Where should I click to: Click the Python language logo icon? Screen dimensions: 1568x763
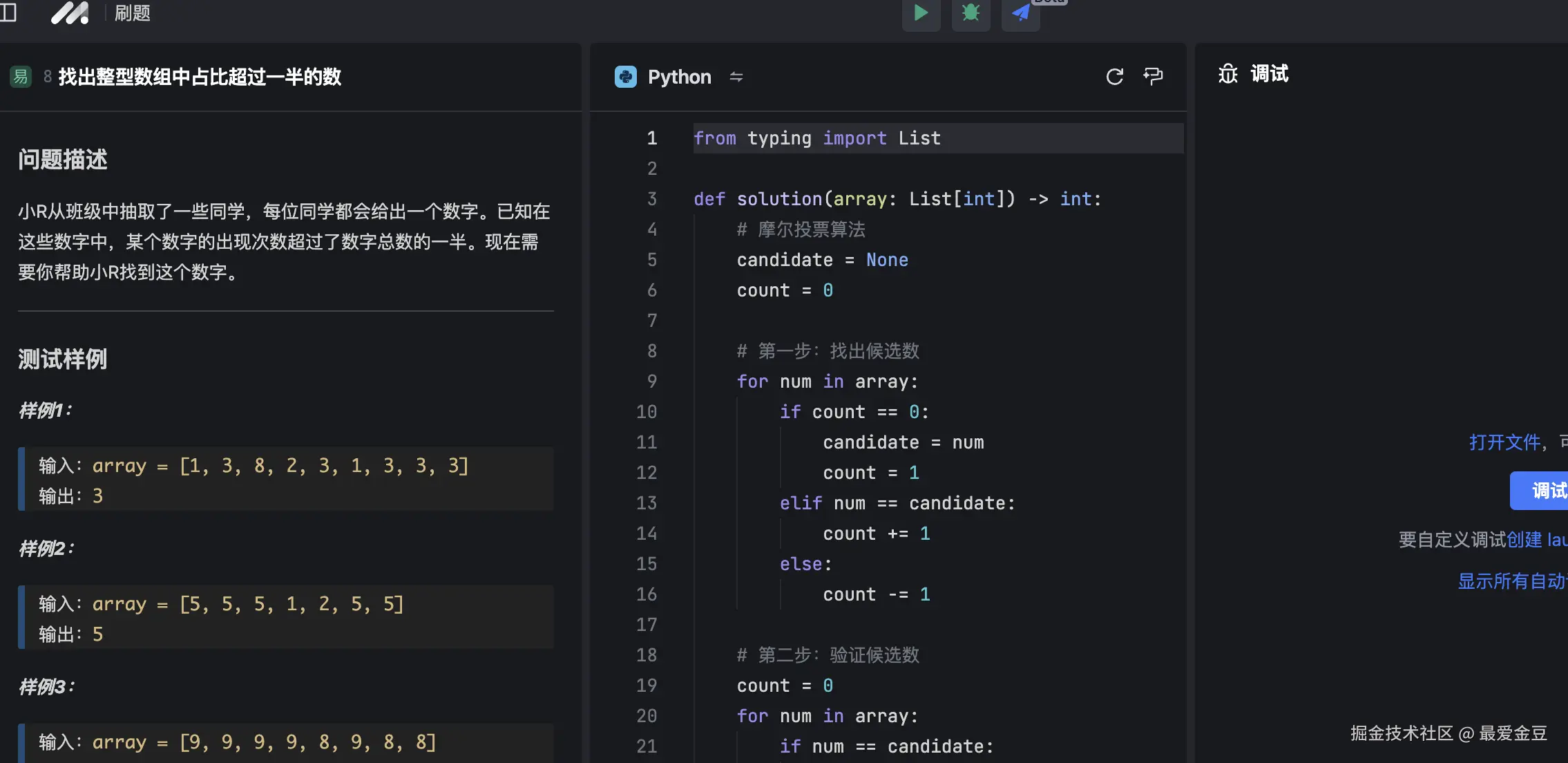[626, 77]
